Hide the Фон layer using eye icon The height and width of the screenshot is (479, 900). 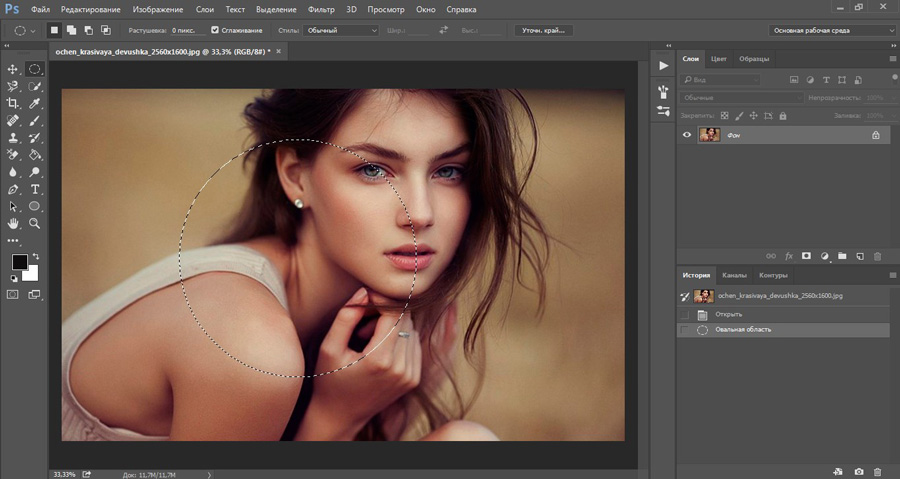686,134
